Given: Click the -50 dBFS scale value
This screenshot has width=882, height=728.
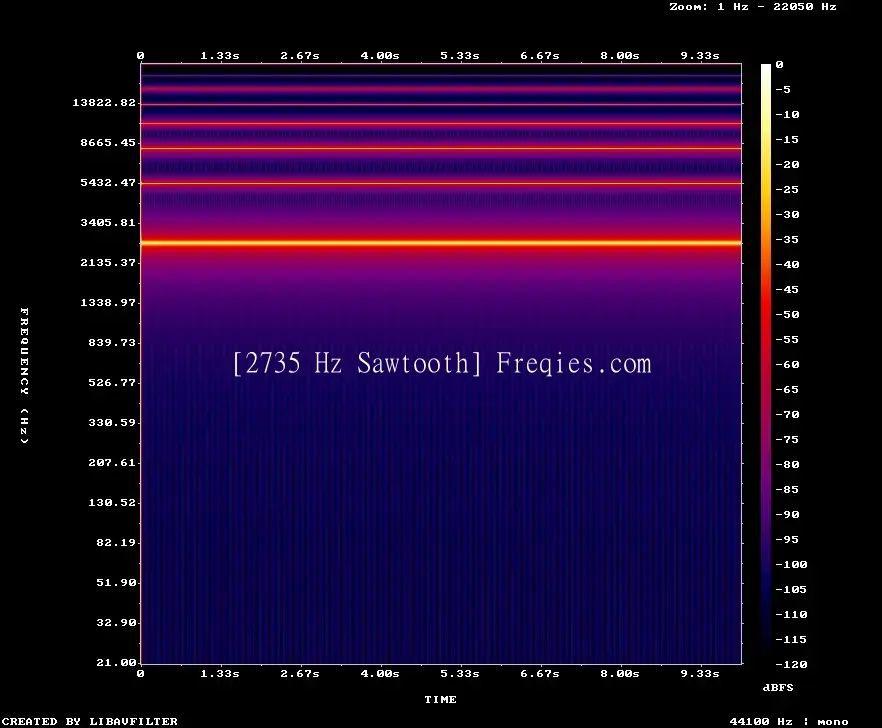Looking at the screenshot, I should pos(787,314).
